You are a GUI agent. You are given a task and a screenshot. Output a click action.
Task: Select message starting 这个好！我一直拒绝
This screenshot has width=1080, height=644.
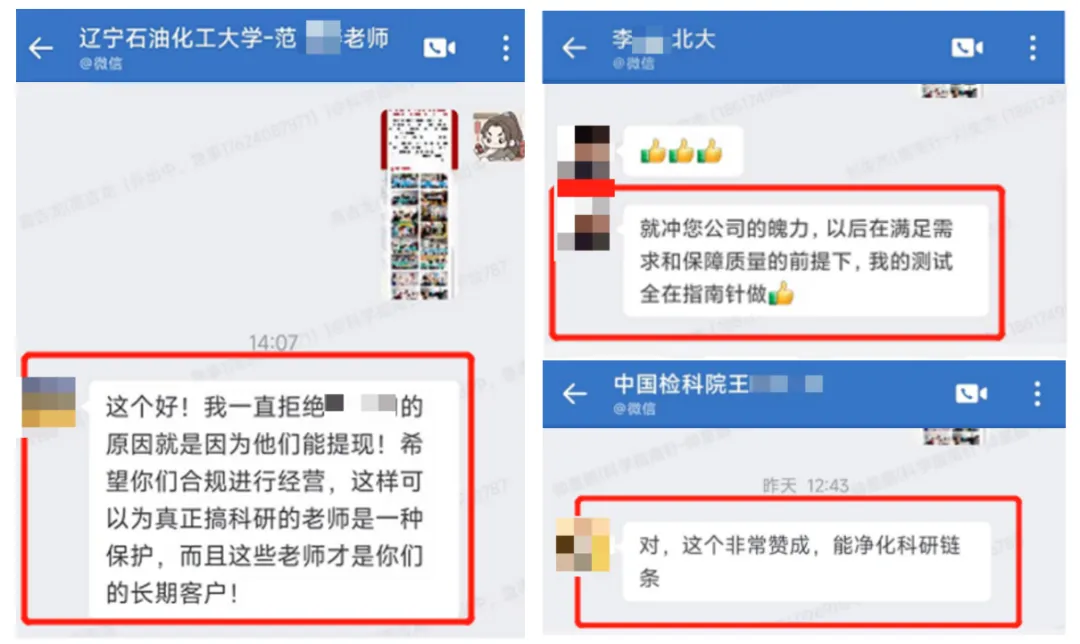(273, 499)
